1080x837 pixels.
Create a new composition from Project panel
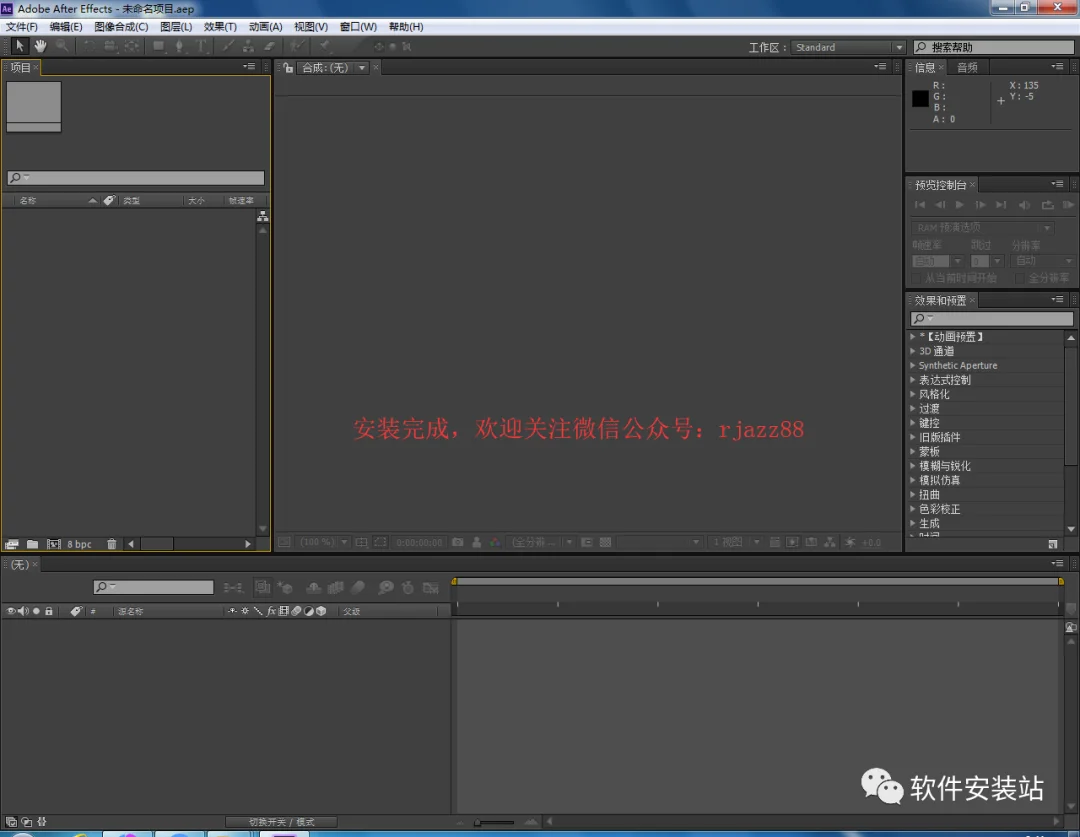tap(54, 544)
